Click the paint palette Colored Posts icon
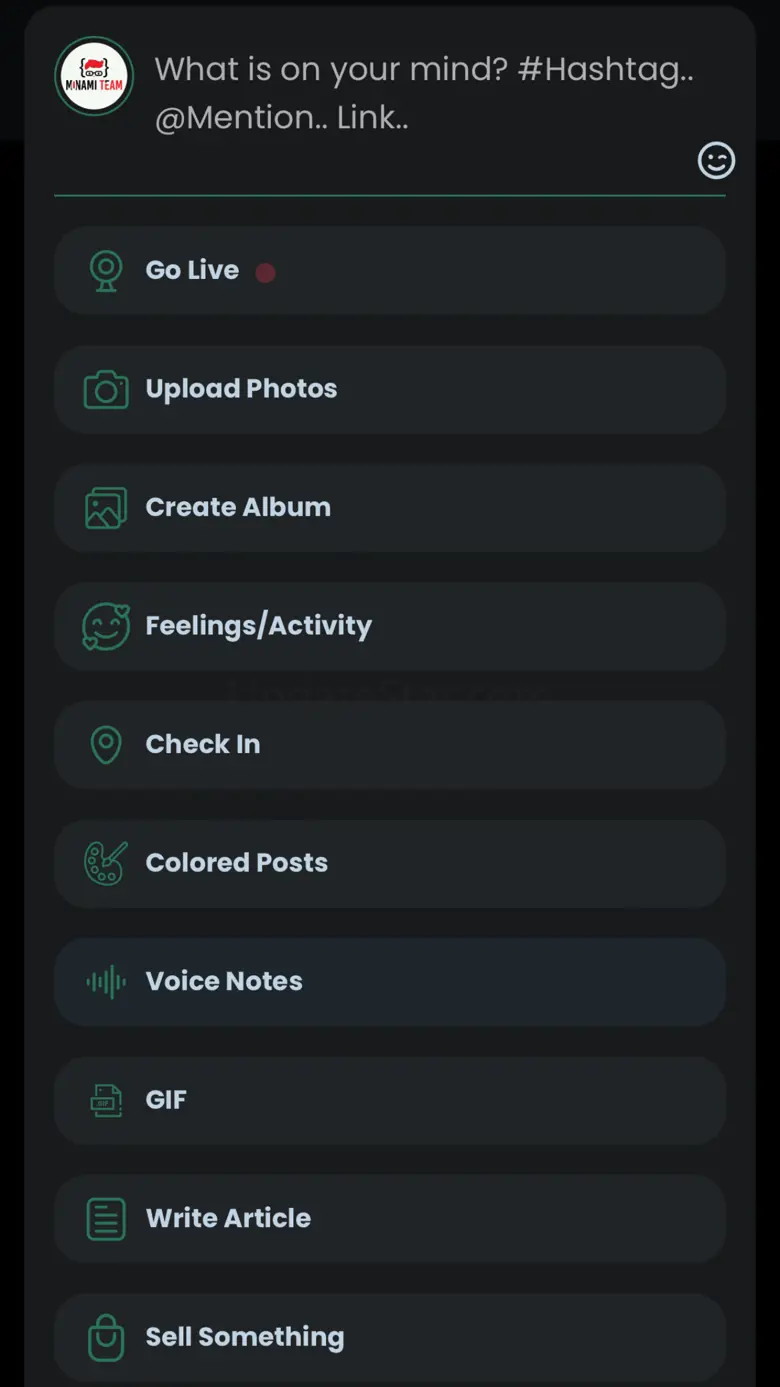780x1387 pixels. pos(106,863)
